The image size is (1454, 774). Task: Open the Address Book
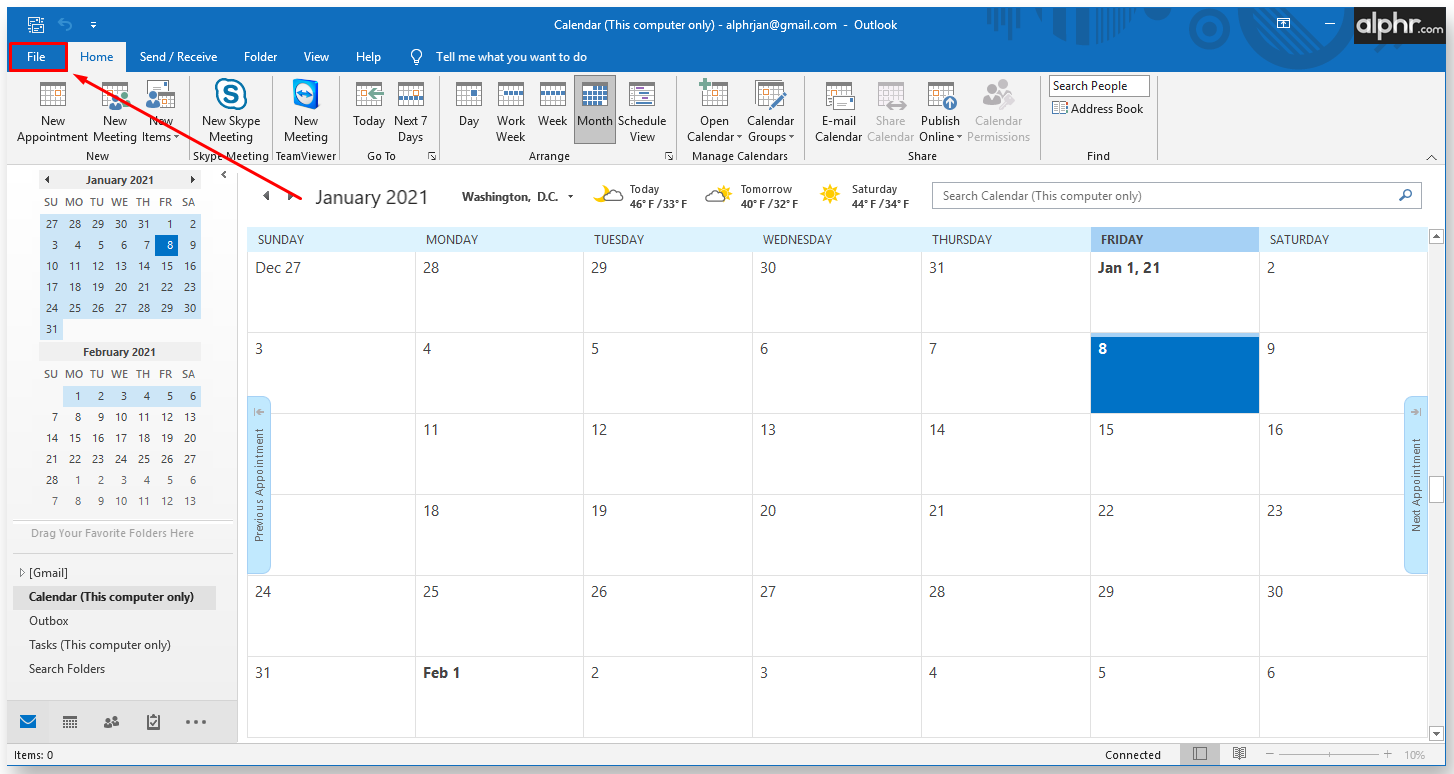pyautogui.click(x=1098, y=109)
